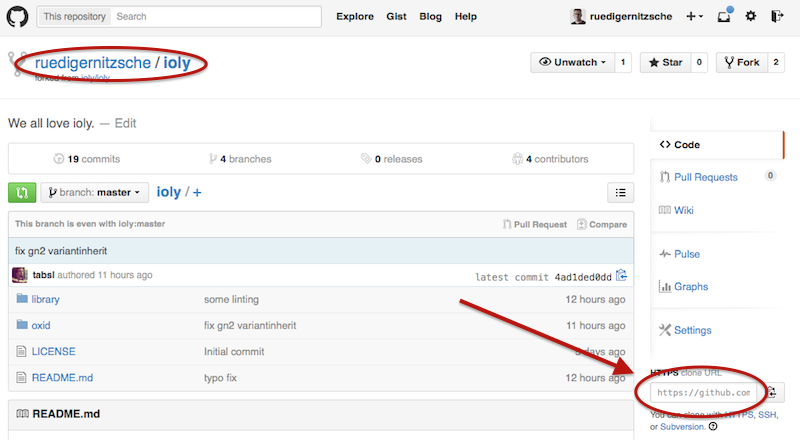The image size is (800, 440).
Task: Open account settings gear icon
Action: pyautogui.click(x=751, y=16)
